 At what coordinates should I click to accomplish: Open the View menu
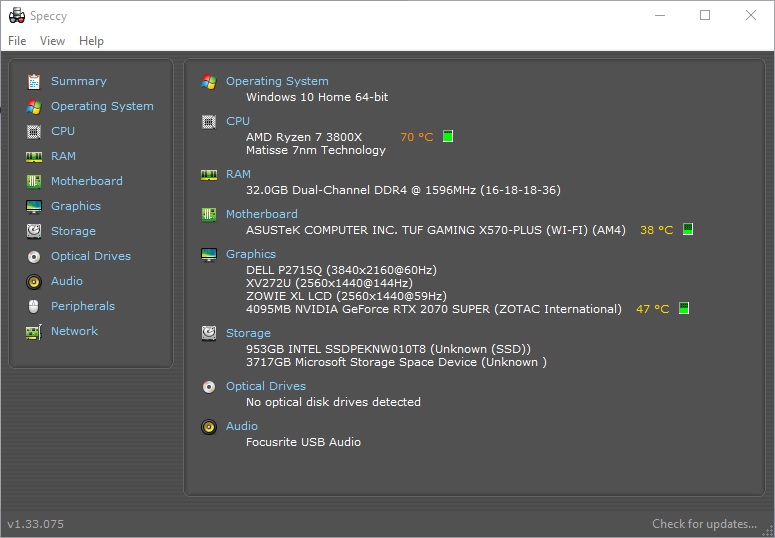[52, 41]
